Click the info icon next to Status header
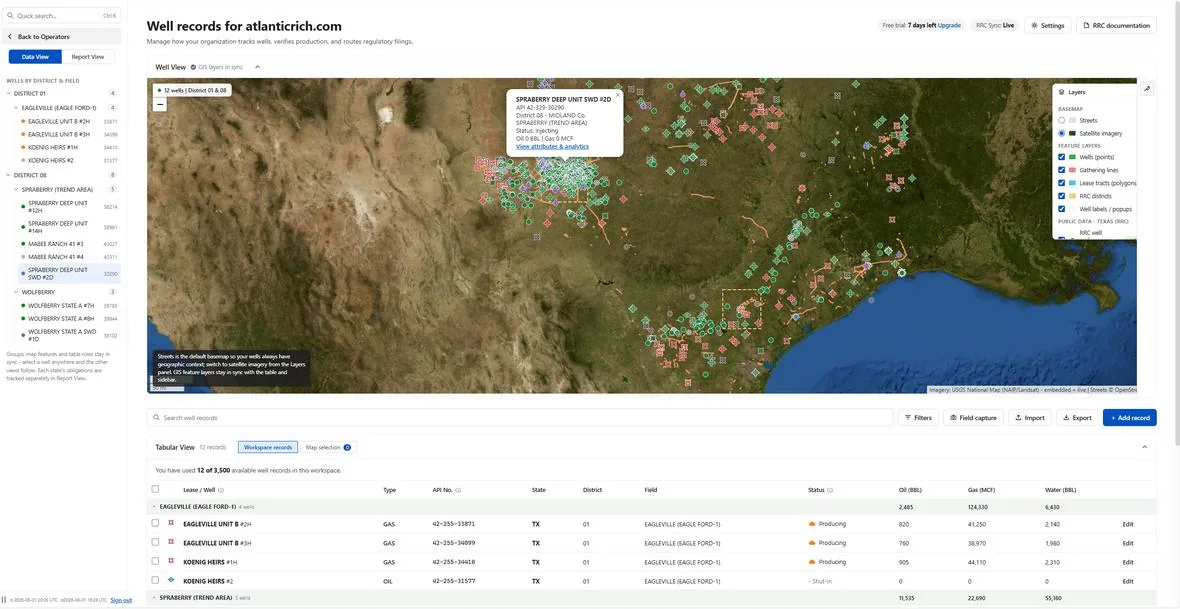The width and height of the screenshot is (1180, 609). [830, 490]
